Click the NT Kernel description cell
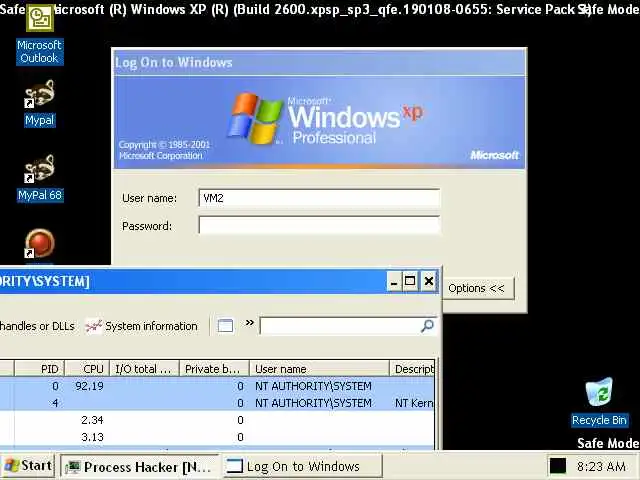The image size is (640, 480). tap(413, 403)
